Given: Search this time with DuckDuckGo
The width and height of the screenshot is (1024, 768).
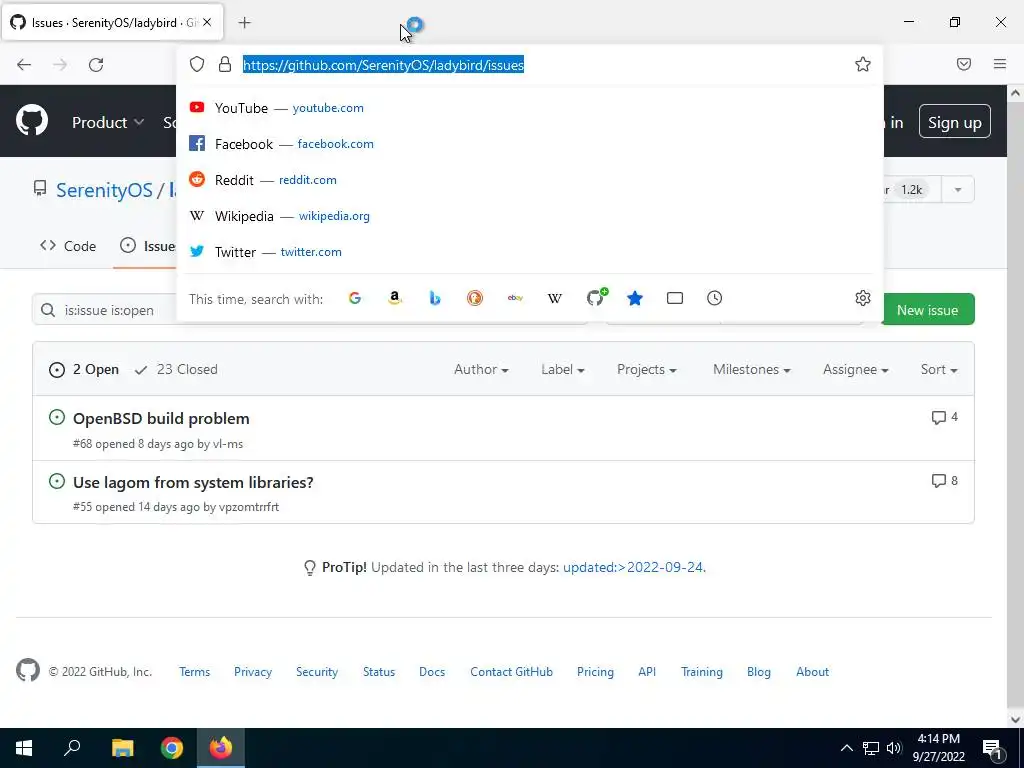Looking at the screenshot, I should 475,298.
